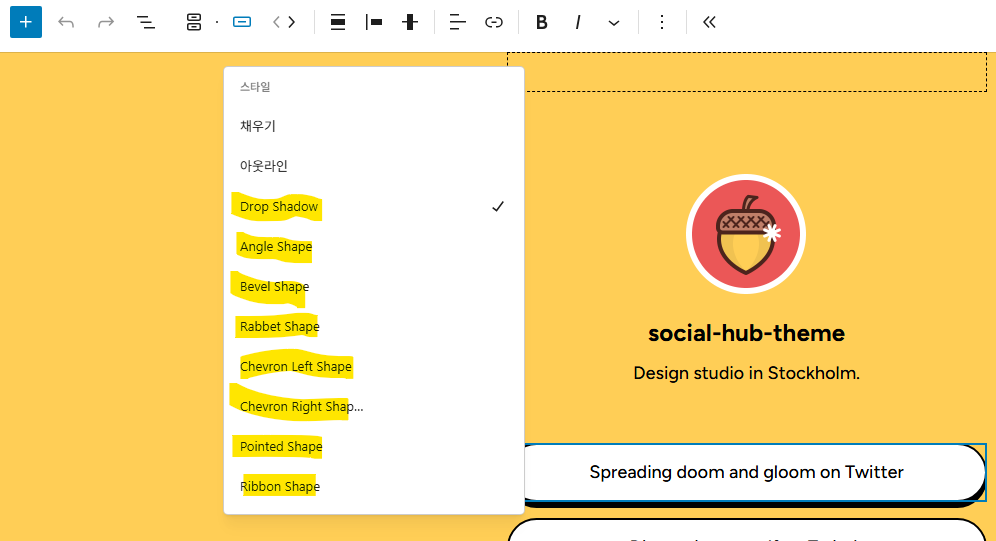
Task: Expand more rich text controls chevron
Action: [x=614, y=22]
